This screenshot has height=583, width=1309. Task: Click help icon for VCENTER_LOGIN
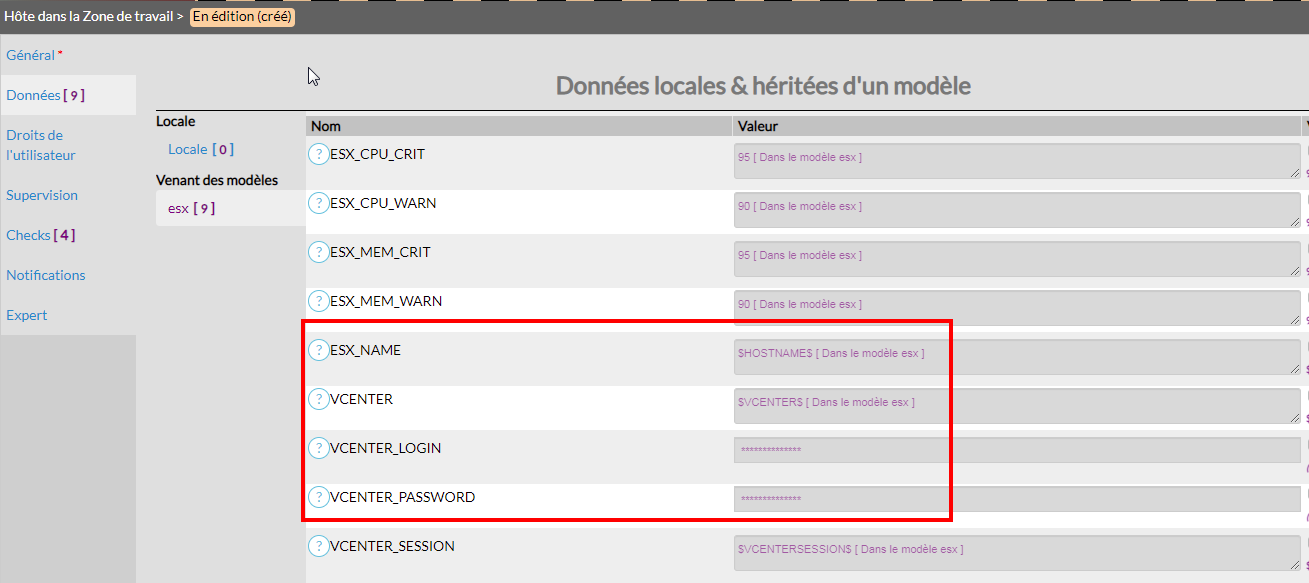coord(318,448)
